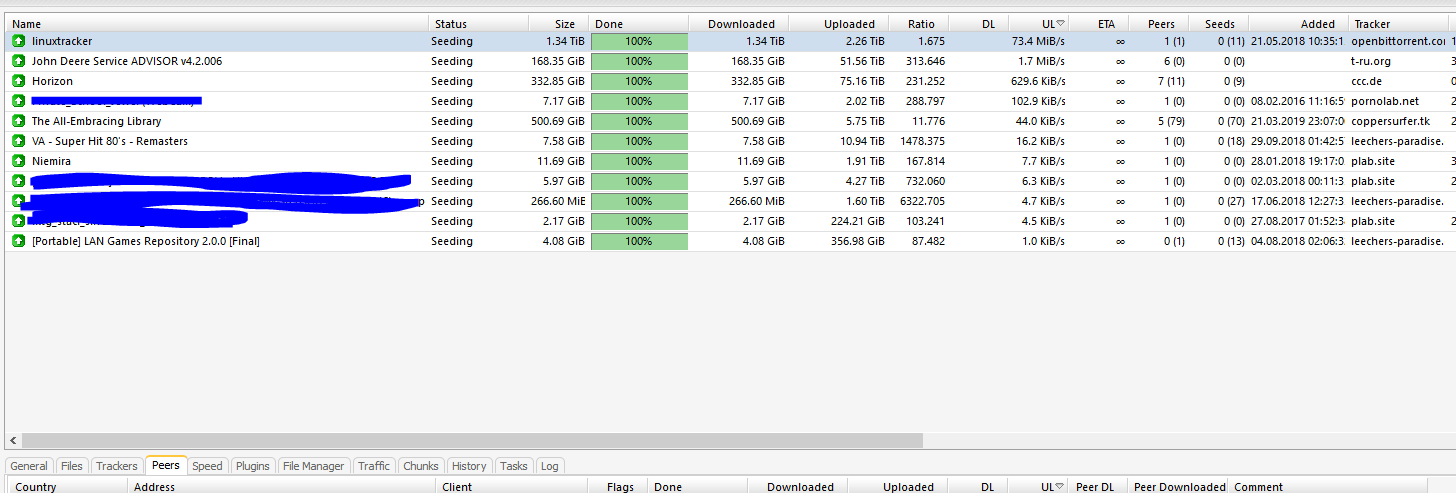This screenshot has width=1456, height=493.
Task: Show the History tab
Action: 469,466
